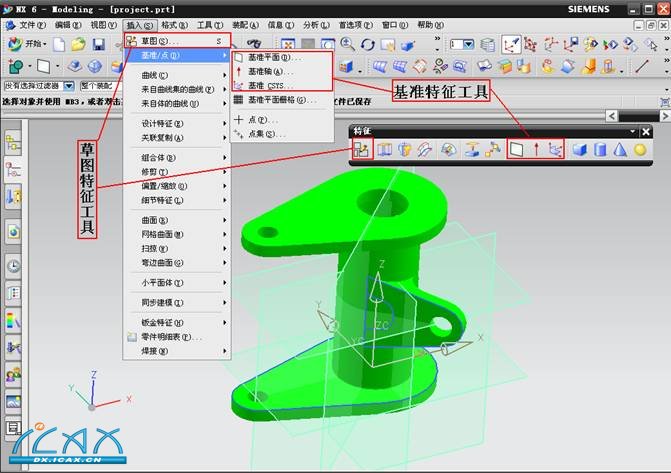Viewport: 671px width, 473px height.
Task: Click the yellow Sphere feature icon
Action: click(x=639, y=149)
